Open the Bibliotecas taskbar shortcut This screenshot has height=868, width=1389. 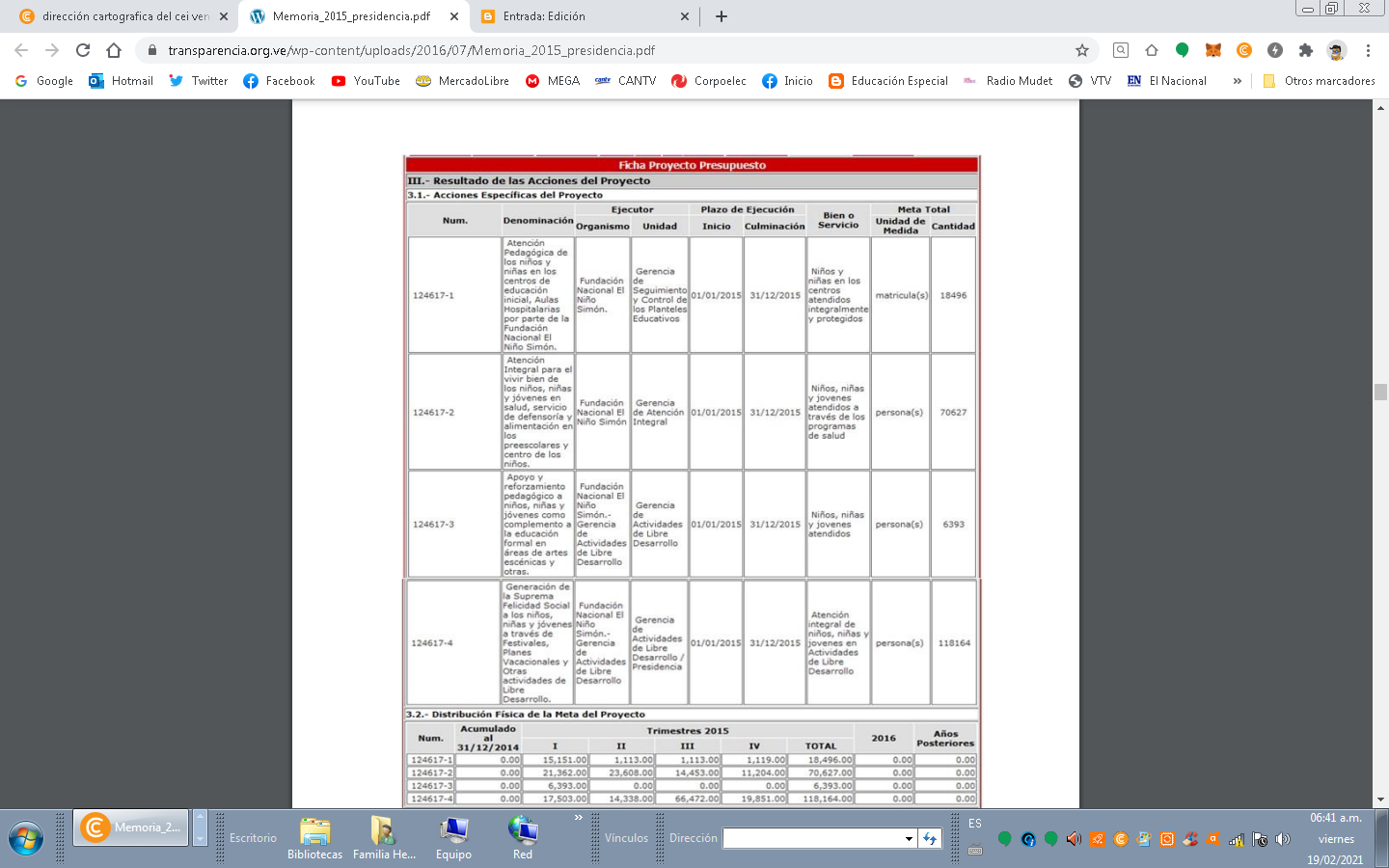coord(315,838)
